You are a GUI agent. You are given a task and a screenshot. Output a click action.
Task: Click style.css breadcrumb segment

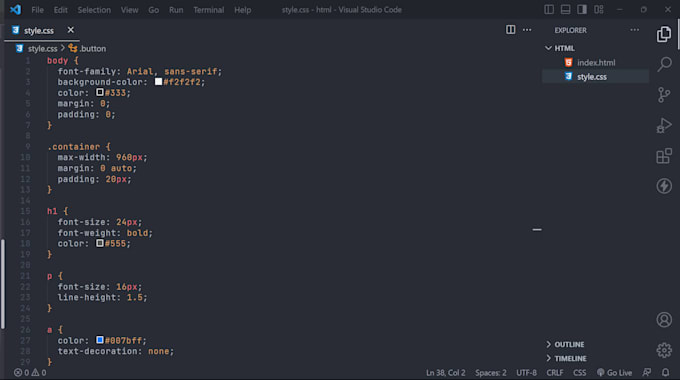(42, 49)
